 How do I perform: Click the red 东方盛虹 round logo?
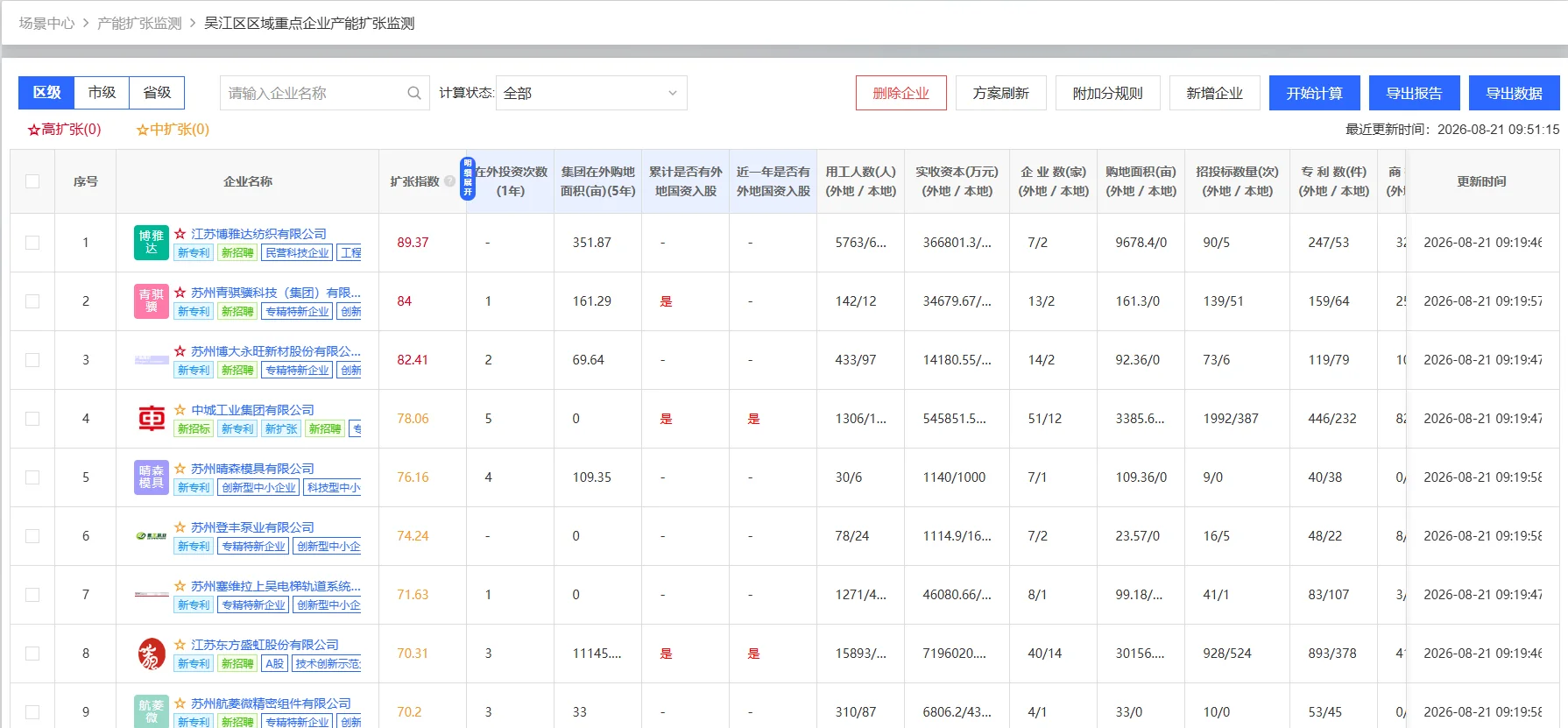152,654
